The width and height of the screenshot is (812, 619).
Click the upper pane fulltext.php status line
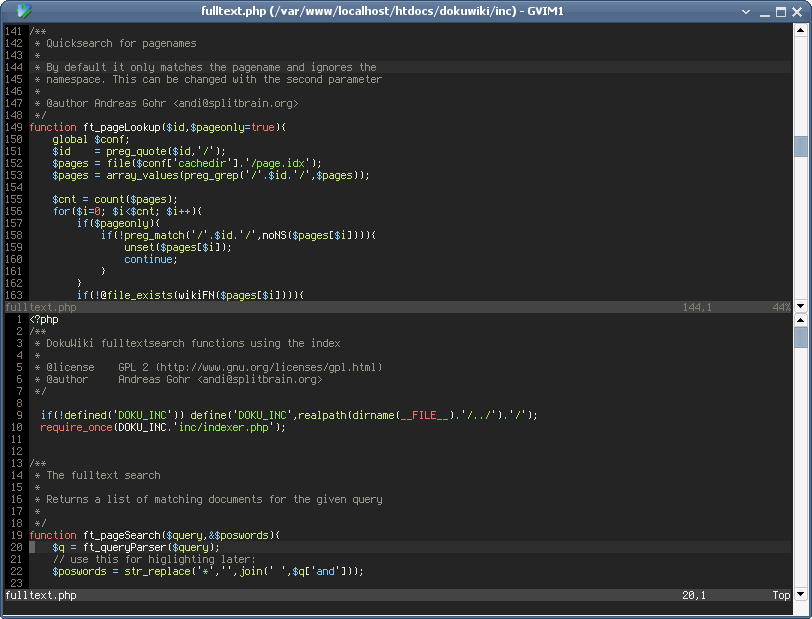pos(398,307)
